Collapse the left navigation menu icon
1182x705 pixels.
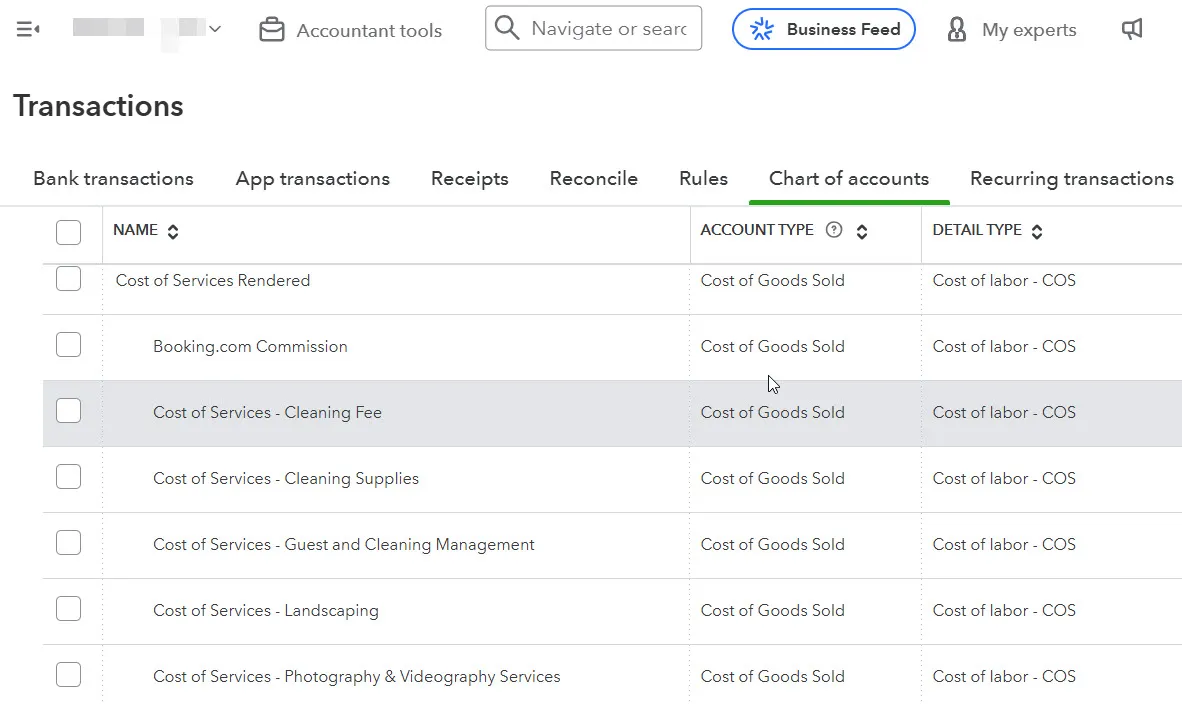28,30
